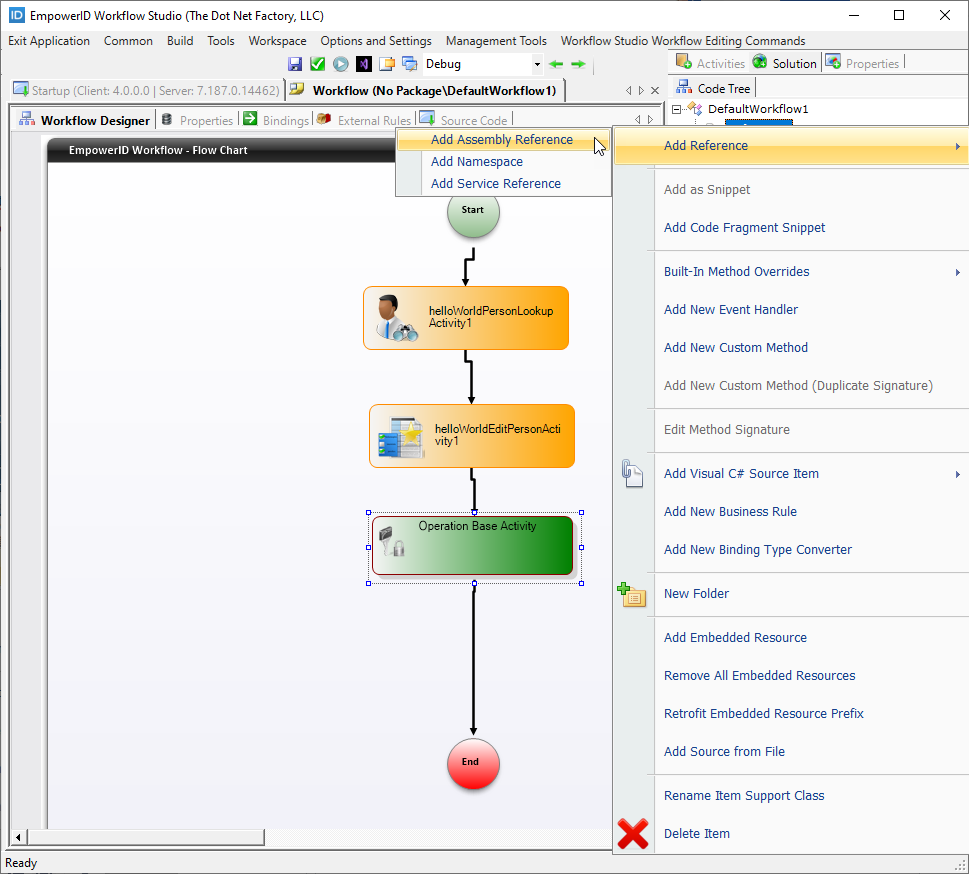Image resolution: width=969 pixels, height=874 pixels.
Task: Click the Visual Studio icon in toolbar
Action: [x=364, y=64]
